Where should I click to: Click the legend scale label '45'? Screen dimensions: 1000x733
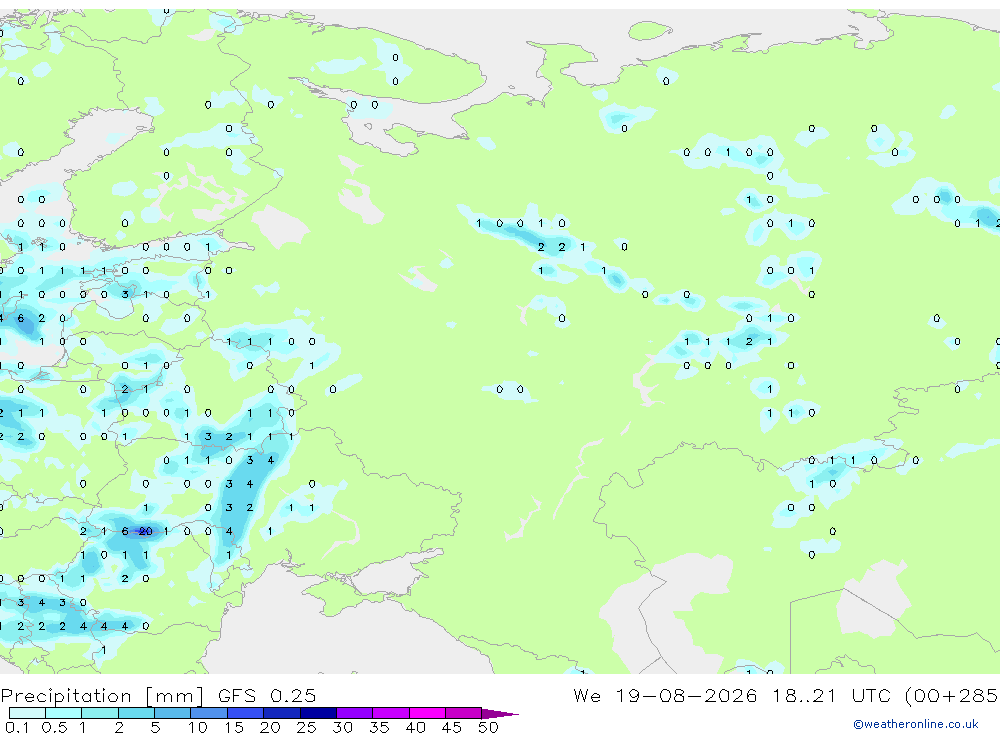click(452, 727)
